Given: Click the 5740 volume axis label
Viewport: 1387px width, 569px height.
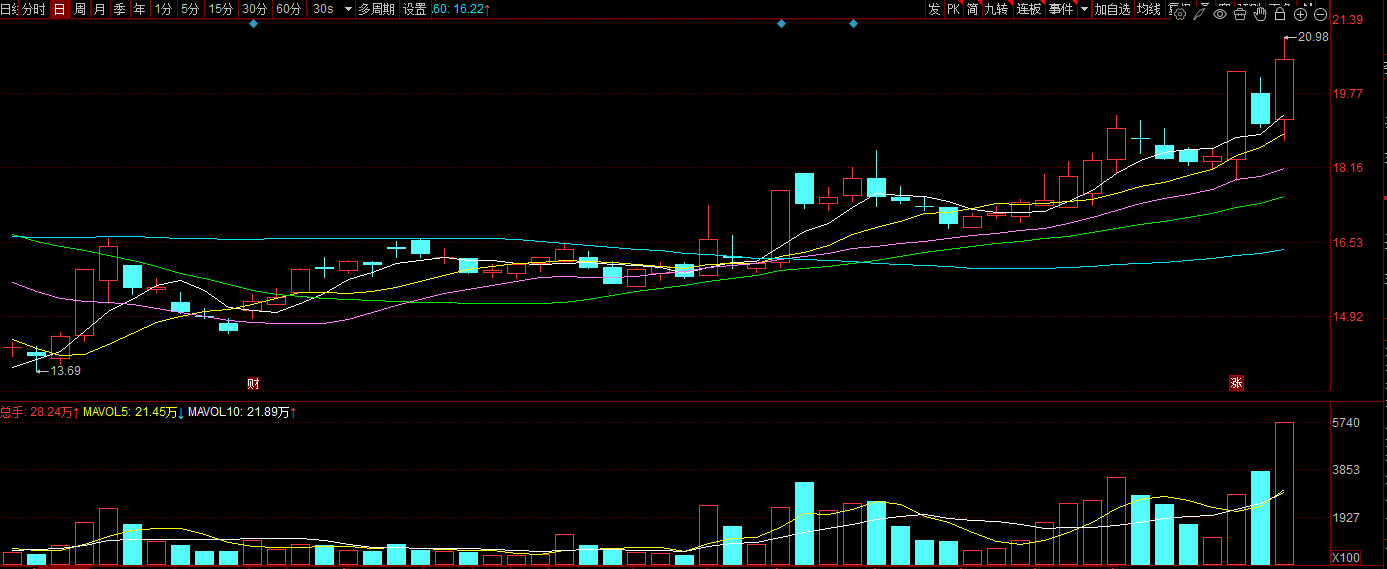Looking at the screenshot, I should point(1347,423).
